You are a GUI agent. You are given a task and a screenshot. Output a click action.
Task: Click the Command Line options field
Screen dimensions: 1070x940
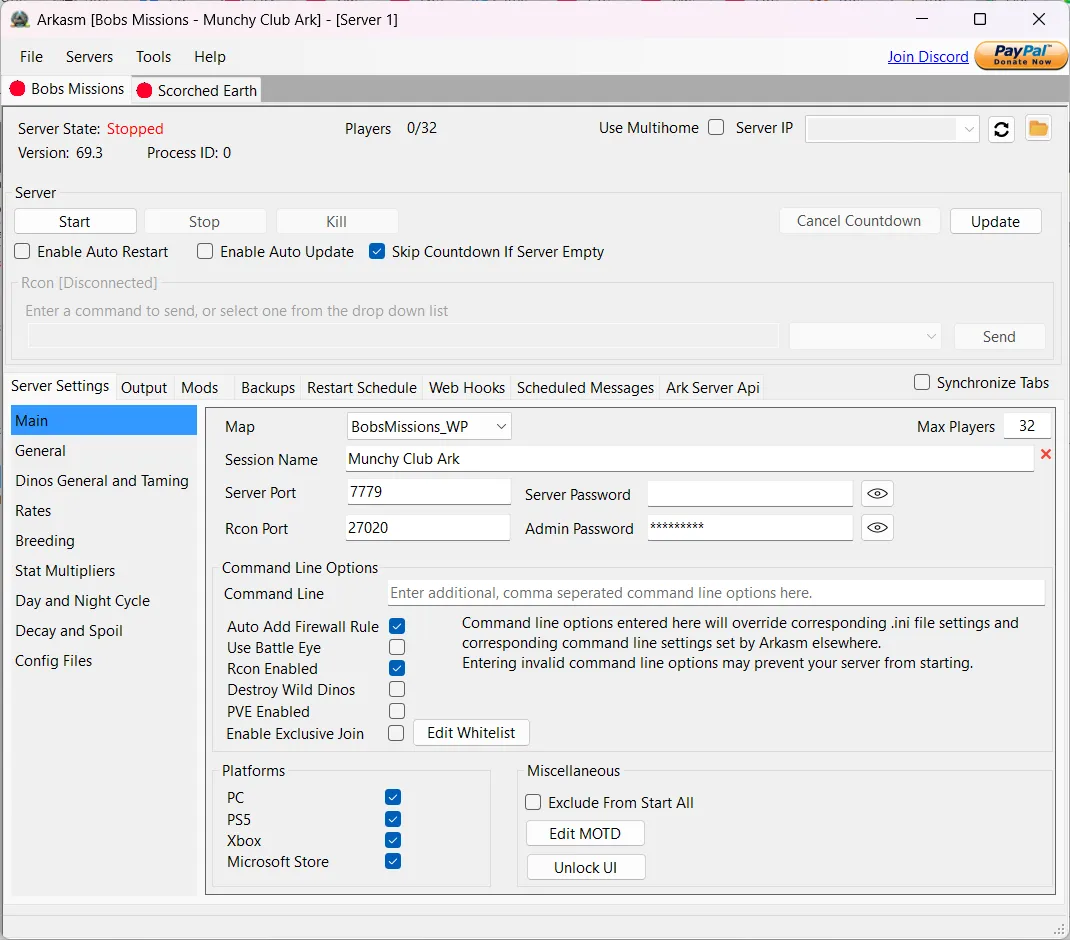click(716, 593)
